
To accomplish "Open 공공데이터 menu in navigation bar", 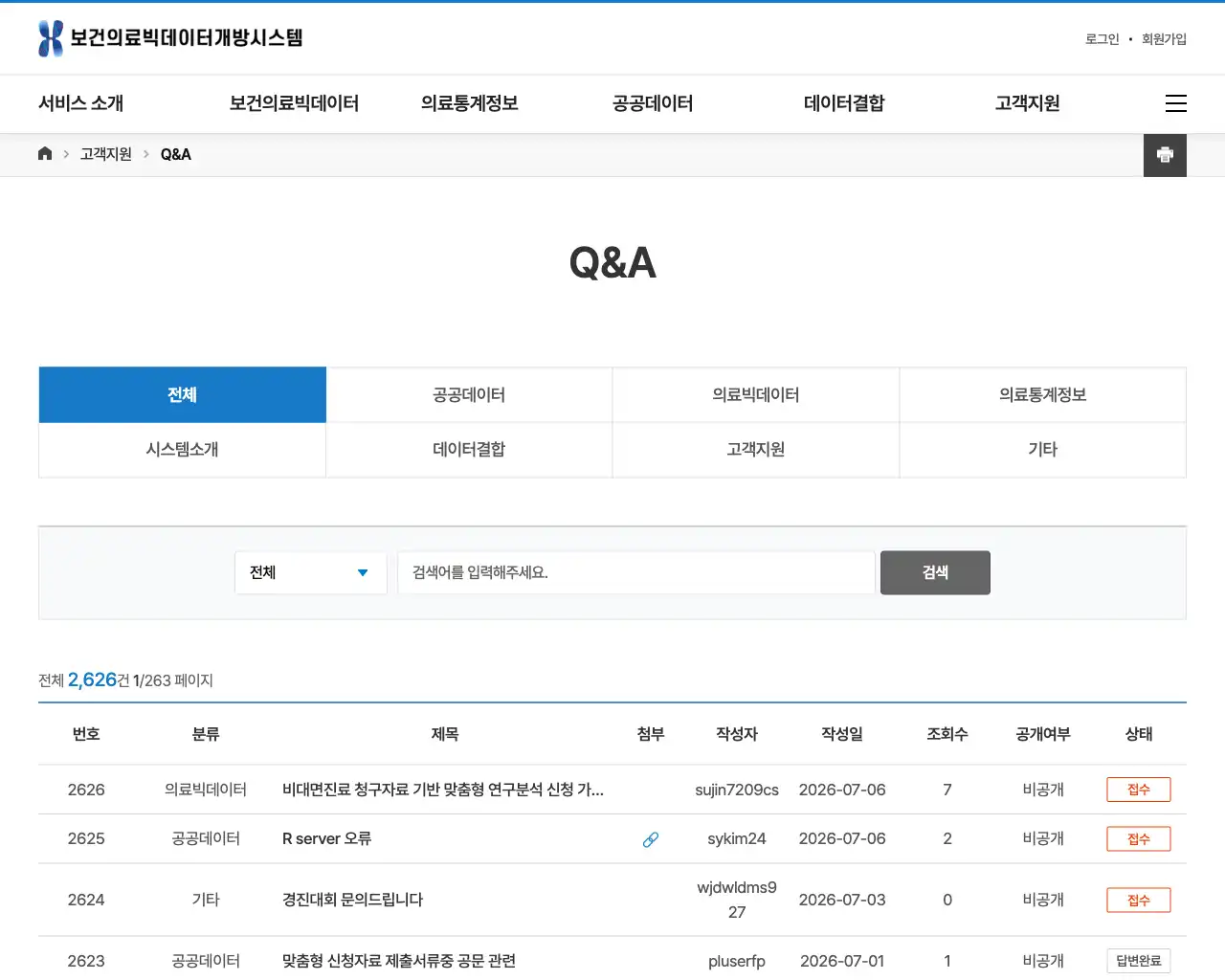I will point(653,103).
